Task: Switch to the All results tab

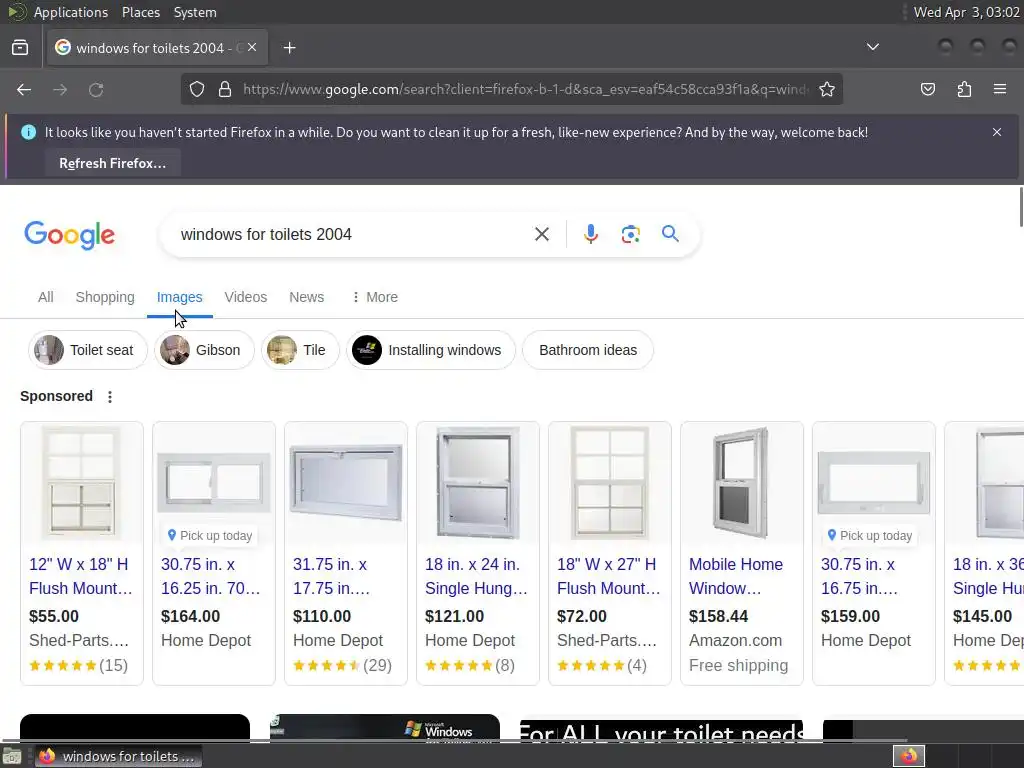Action: coord(46,297)
